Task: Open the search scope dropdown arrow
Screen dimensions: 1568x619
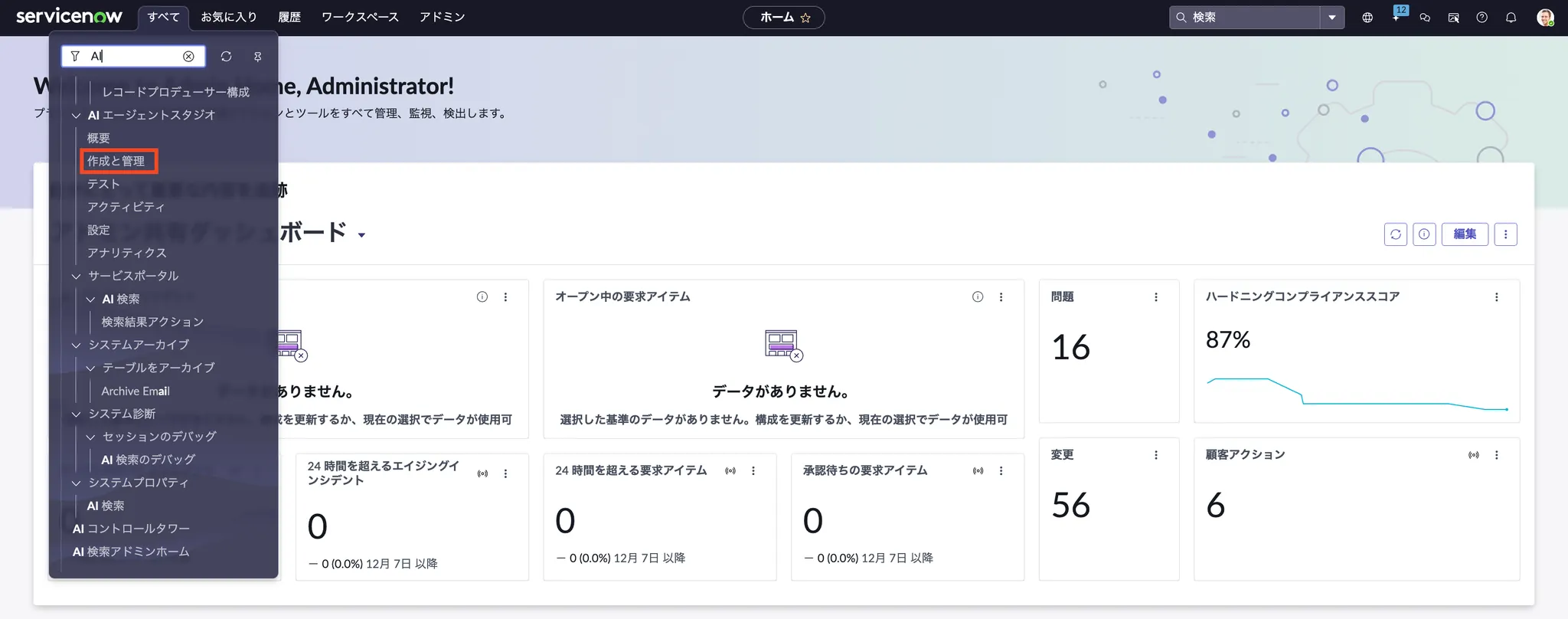Action: (x=1332, y=17)
